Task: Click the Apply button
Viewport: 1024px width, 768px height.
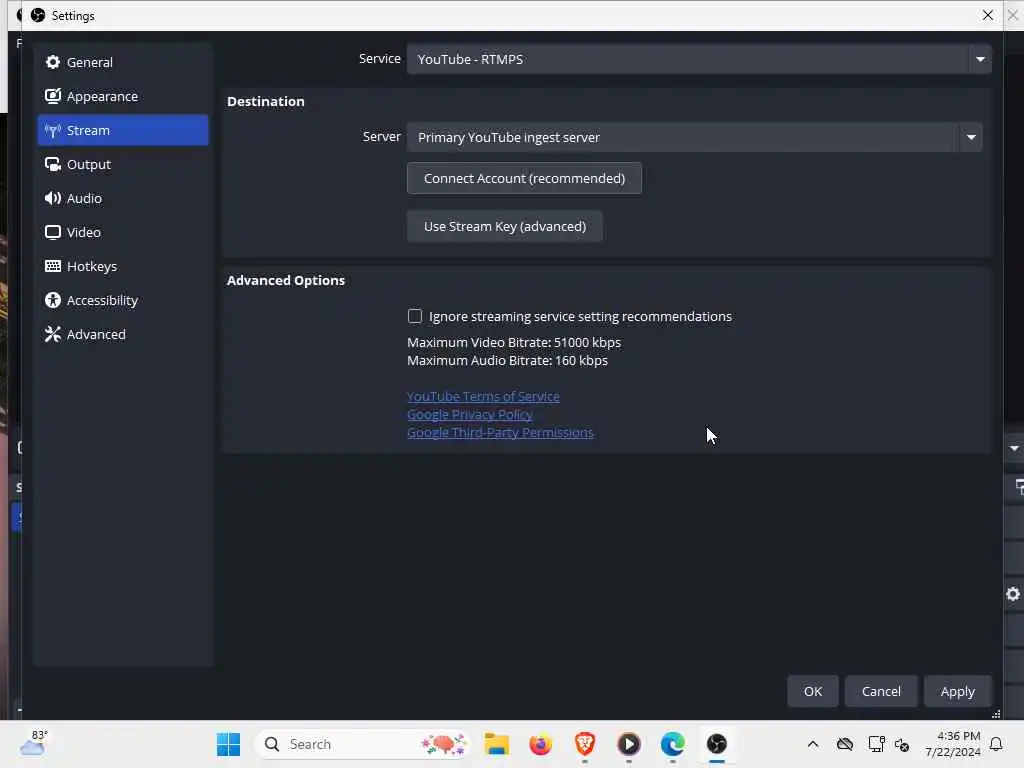Action: coord(957,691)
